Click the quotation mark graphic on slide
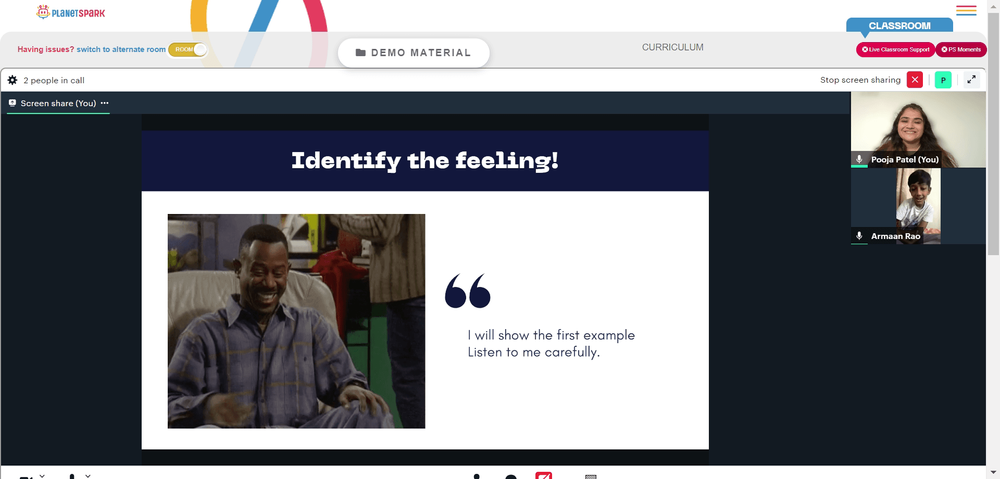Viewport: 1000px width, 479px height. pos(467,291)
